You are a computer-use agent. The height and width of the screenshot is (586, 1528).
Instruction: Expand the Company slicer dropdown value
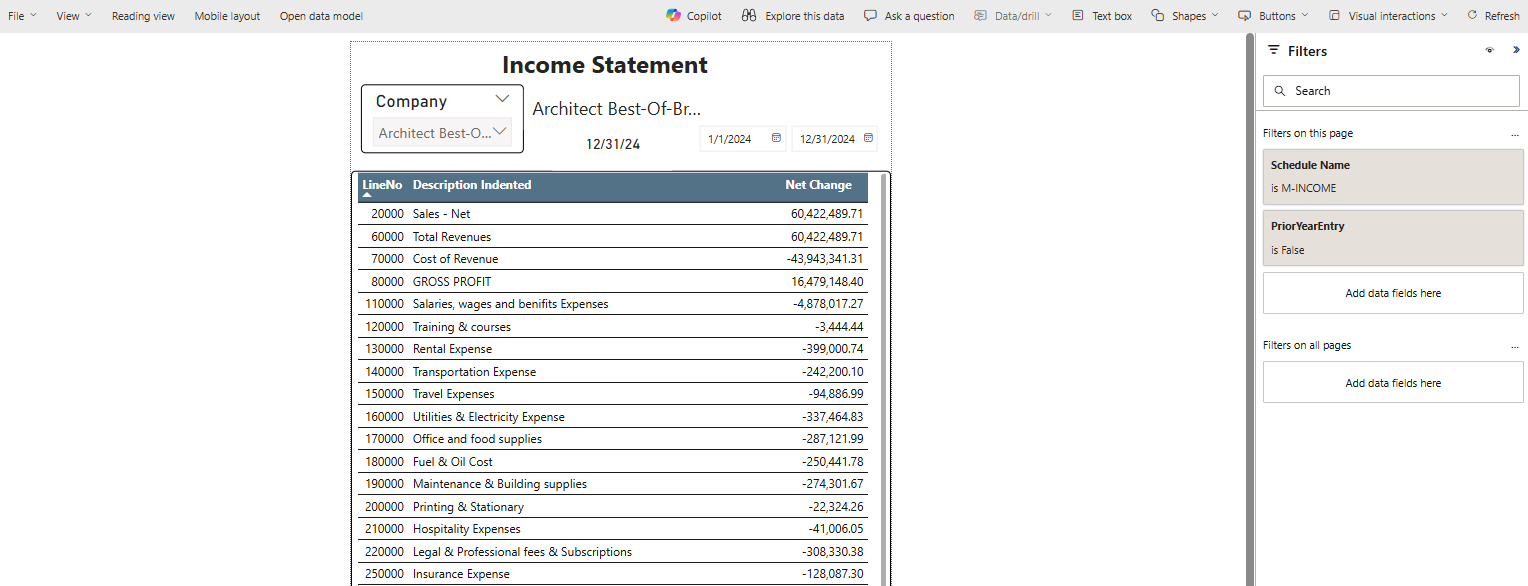[501, 132]
